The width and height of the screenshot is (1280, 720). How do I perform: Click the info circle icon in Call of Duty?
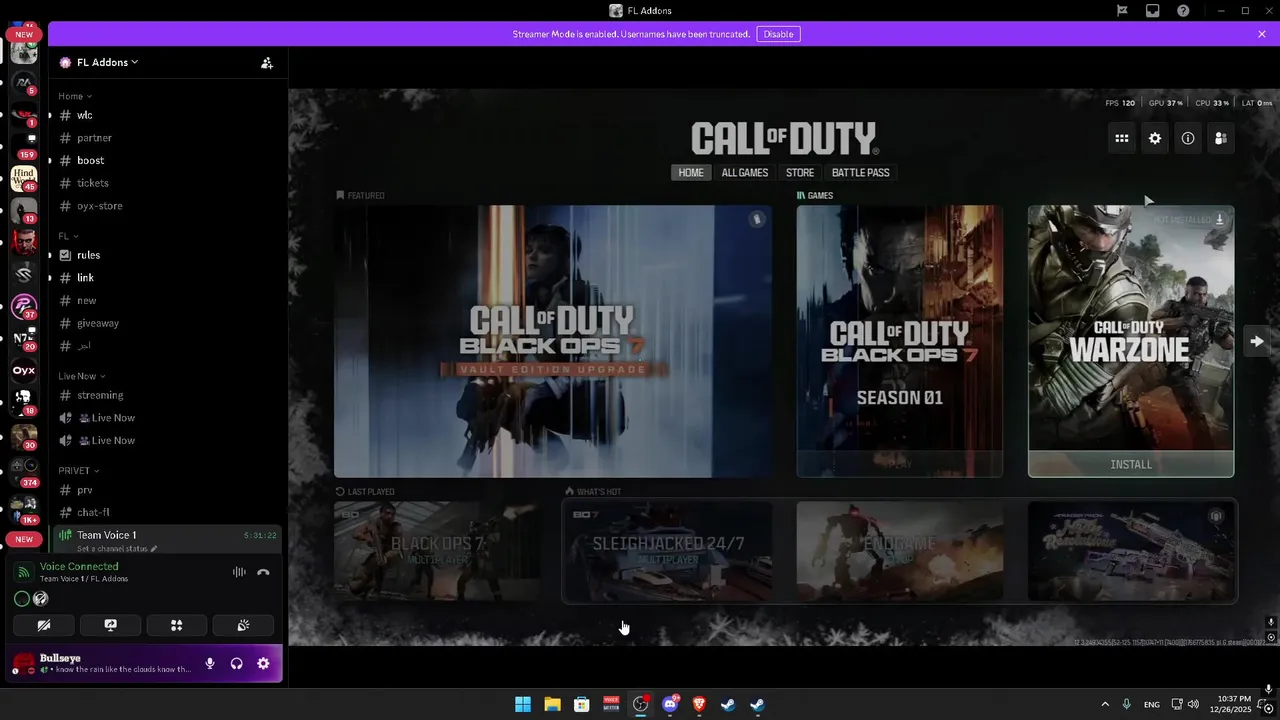pos(1188,139)
